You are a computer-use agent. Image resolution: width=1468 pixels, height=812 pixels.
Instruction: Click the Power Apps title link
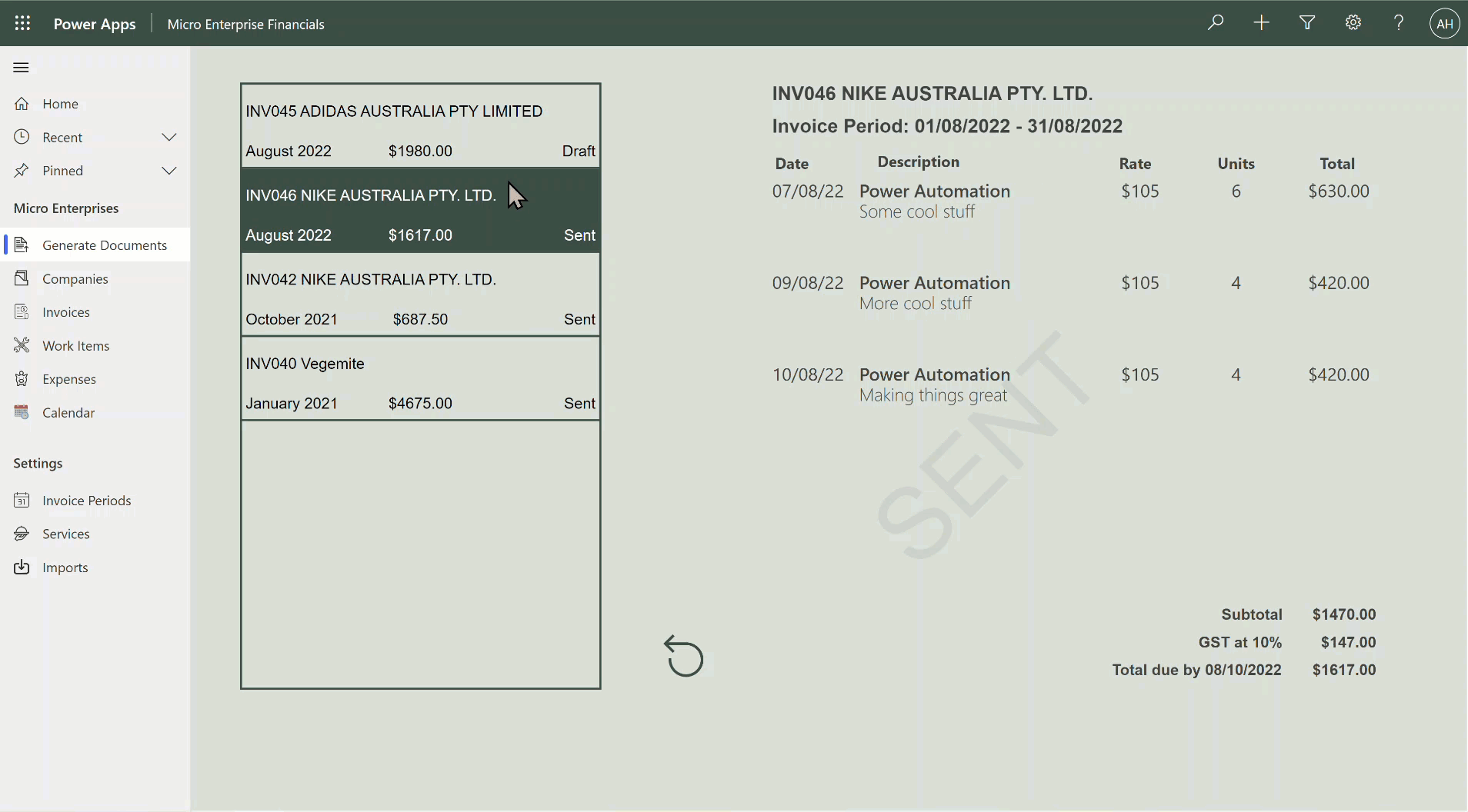pos(95,24)
